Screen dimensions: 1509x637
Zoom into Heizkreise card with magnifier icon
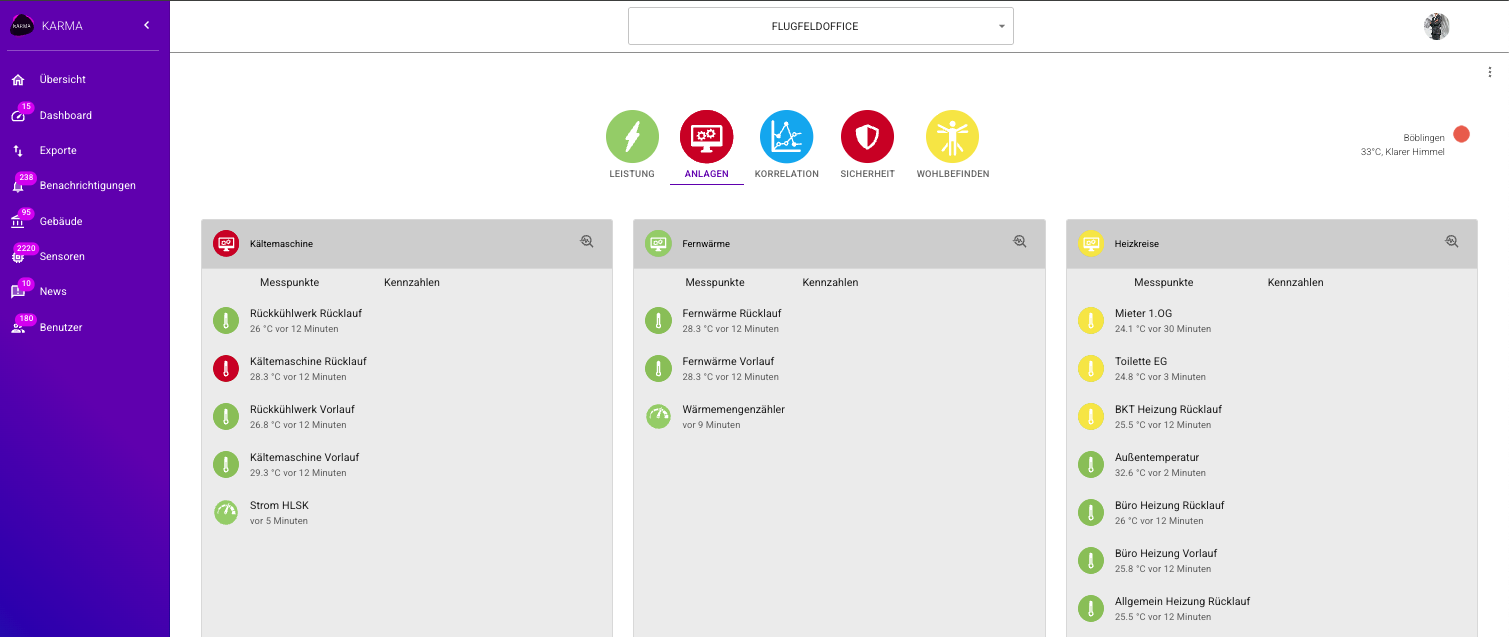coord(1451,241)
